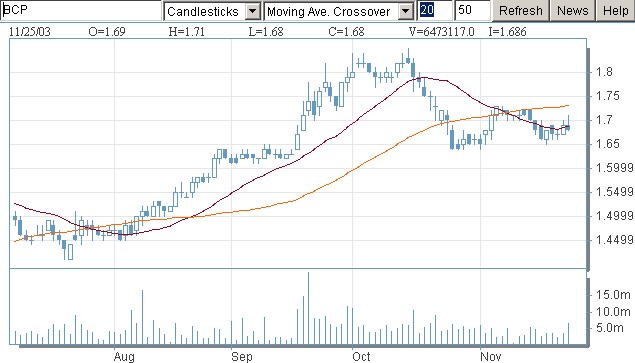Click the 10.0m volume axis label
This screenshot has height=363, width=635.
[613, 312]
